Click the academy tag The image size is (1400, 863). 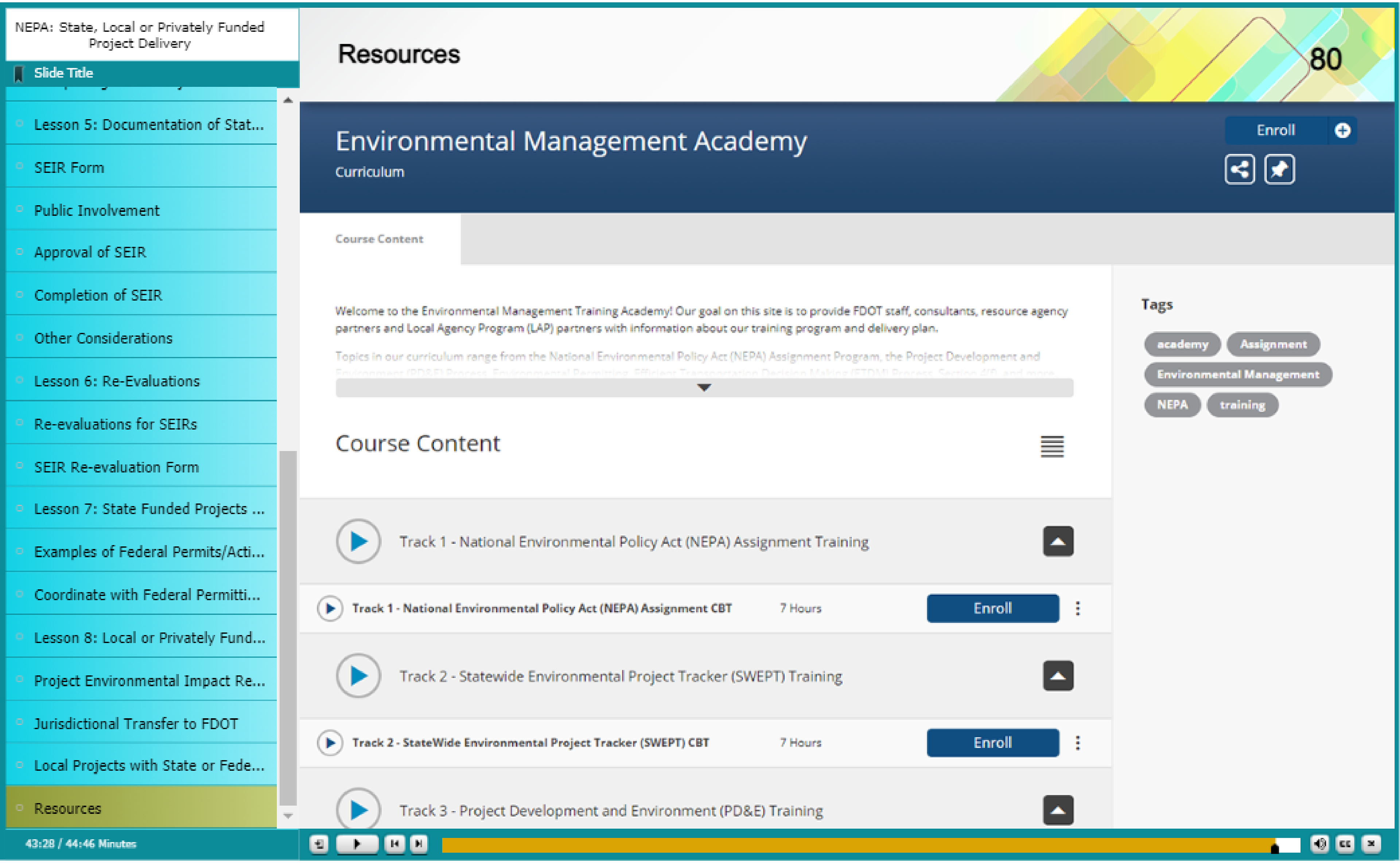point(1182,344)
